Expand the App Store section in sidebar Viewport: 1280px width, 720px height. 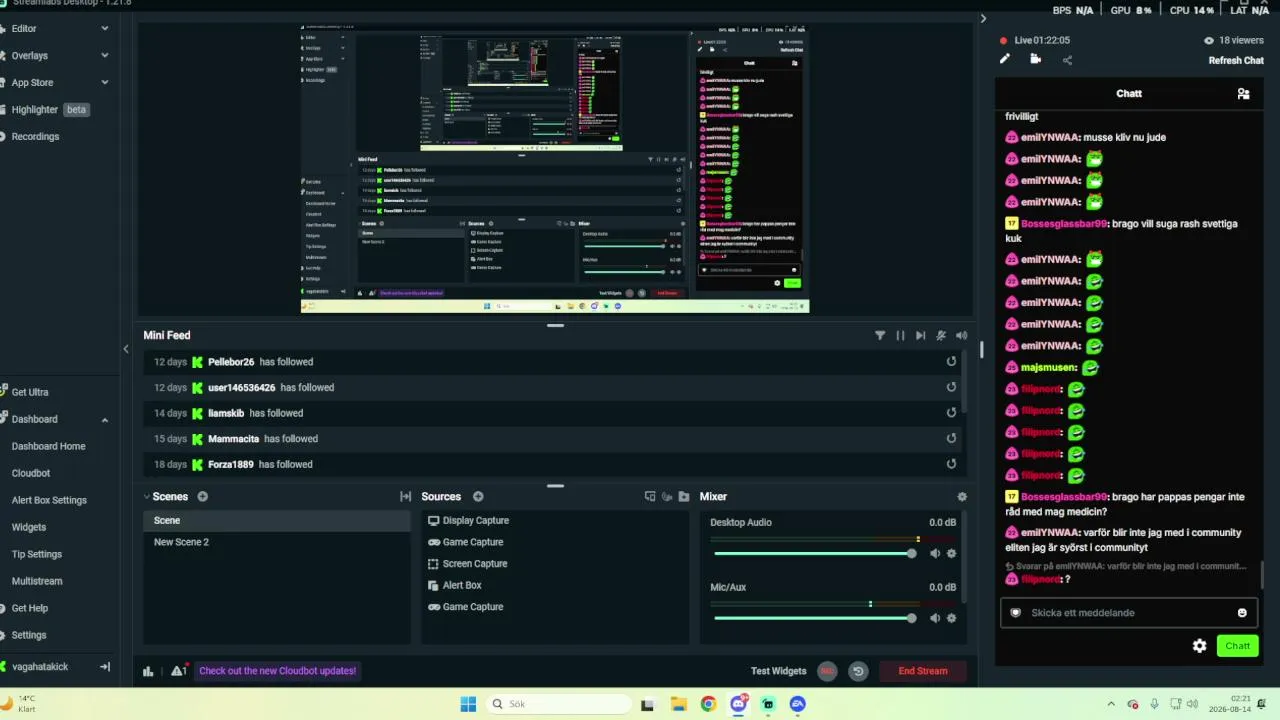pos(105,83)
